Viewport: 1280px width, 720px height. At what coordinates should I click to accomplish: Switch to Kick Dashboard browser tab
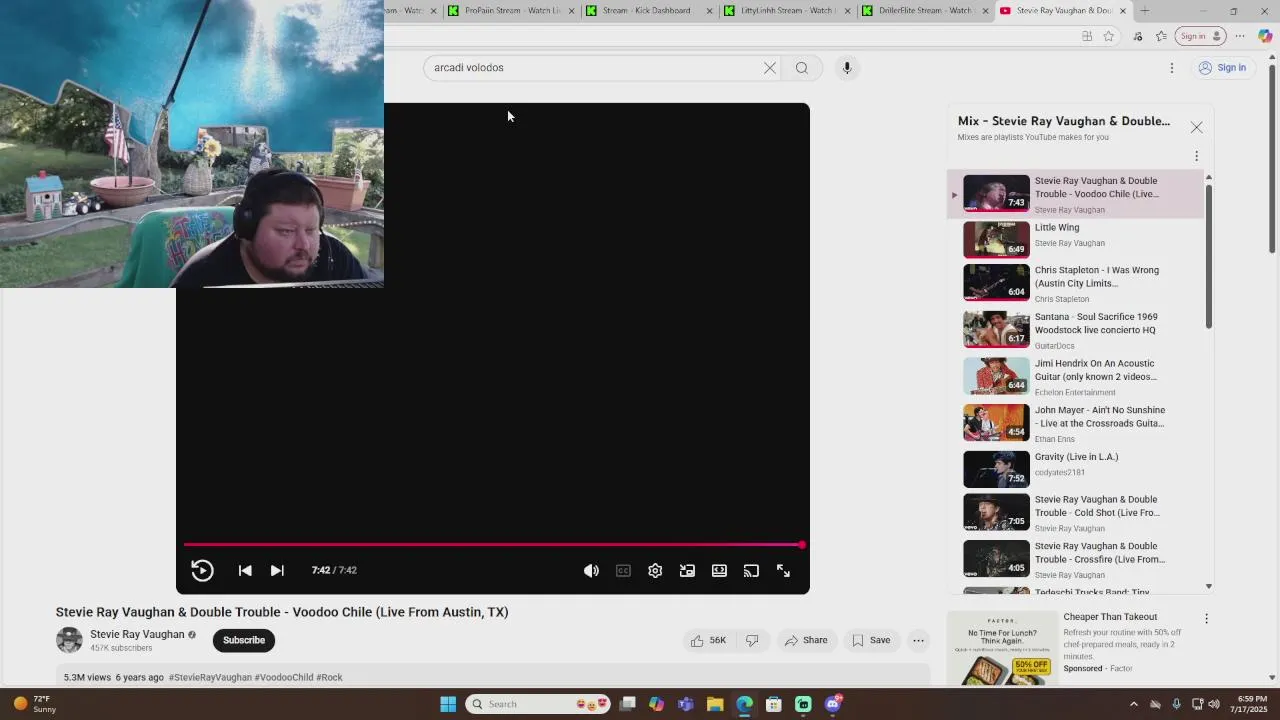pos(648,11)
